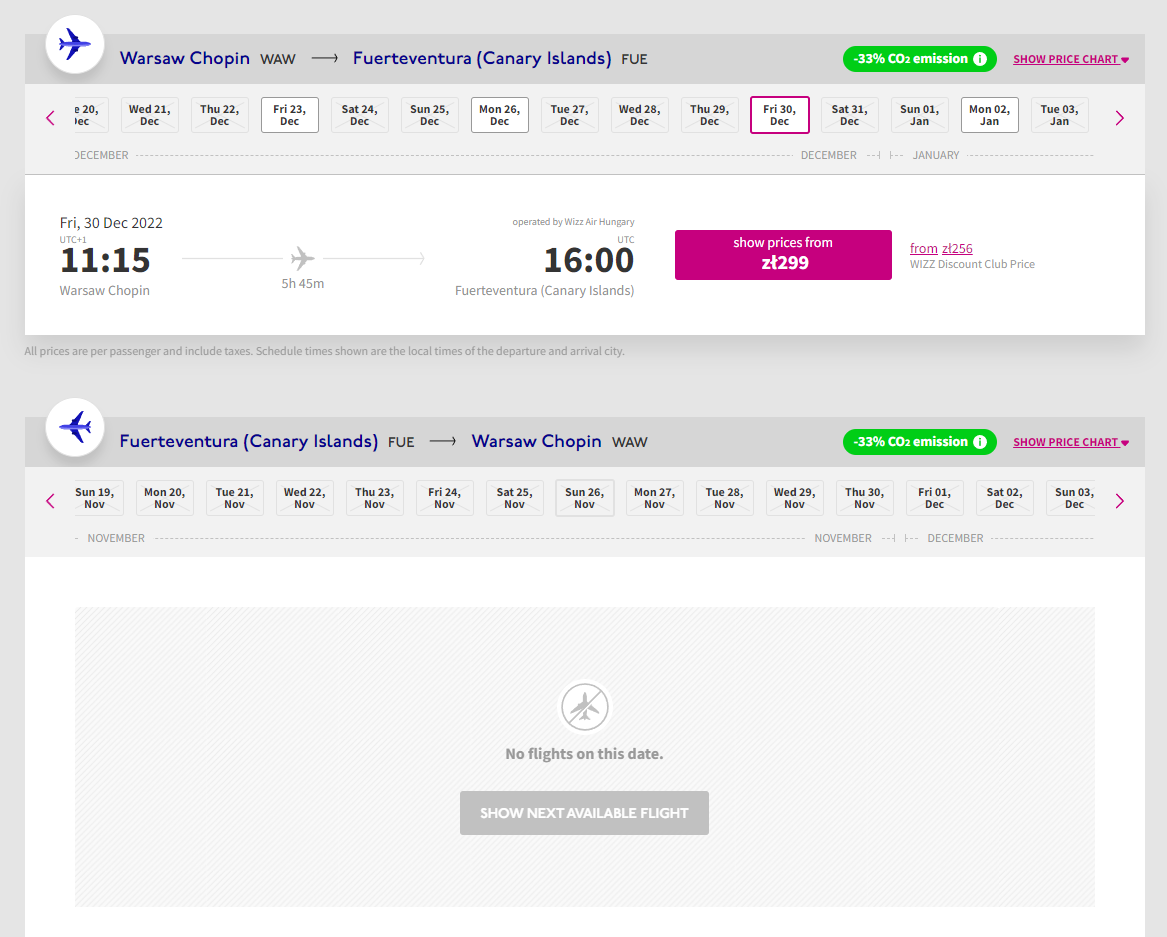Click 'operated by Wizz Air Hungary' text

573,222
